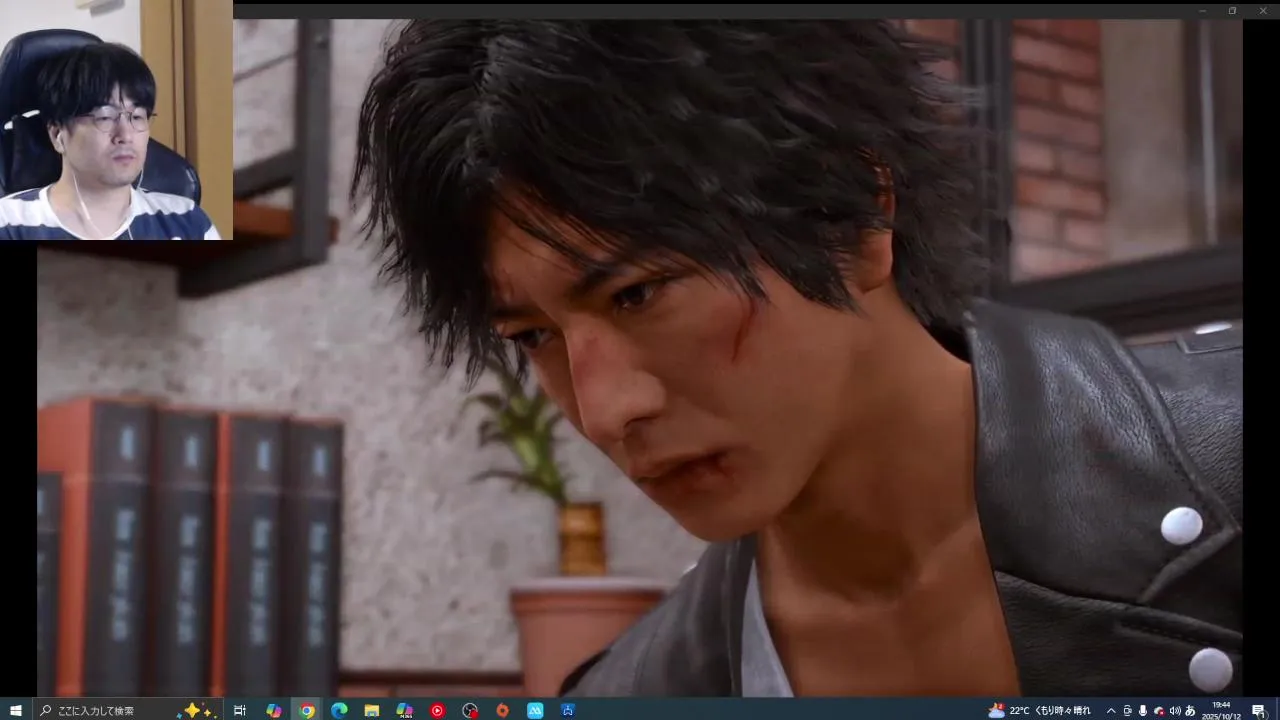Open the notification action center

click(1258, 710)
